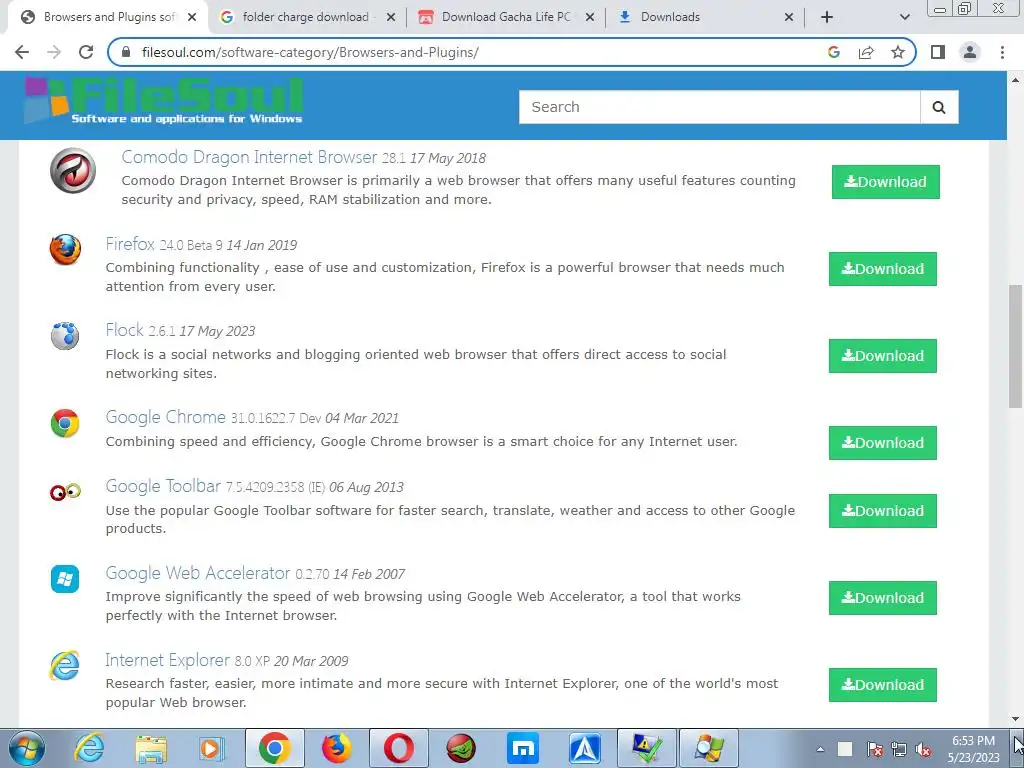Click the Internet Explorer list icon
This screenshot has width=1024, height=768.
[65, 665]
